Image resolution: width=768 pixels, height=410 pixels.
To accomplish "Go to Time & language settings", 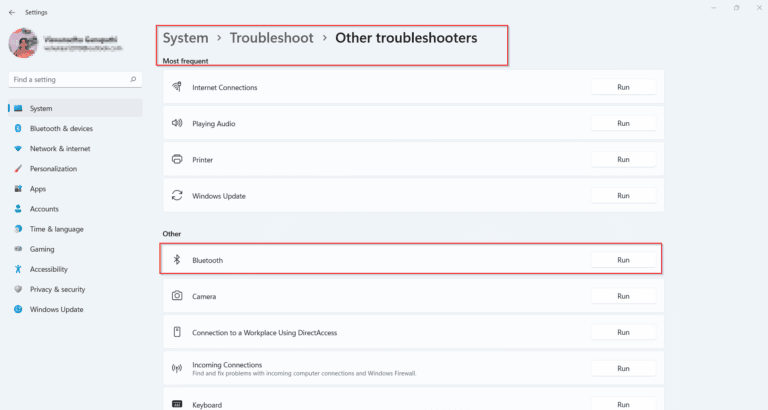I will [x=56, y=229].
